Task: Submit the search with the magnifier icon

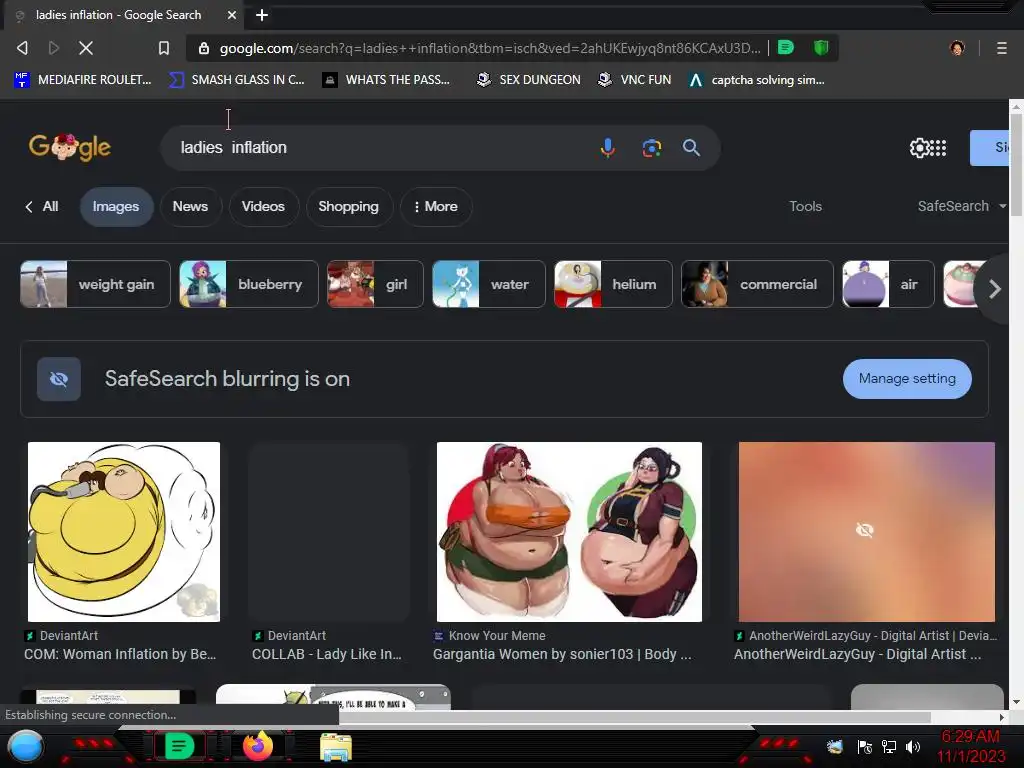Action: pos(691,148)
